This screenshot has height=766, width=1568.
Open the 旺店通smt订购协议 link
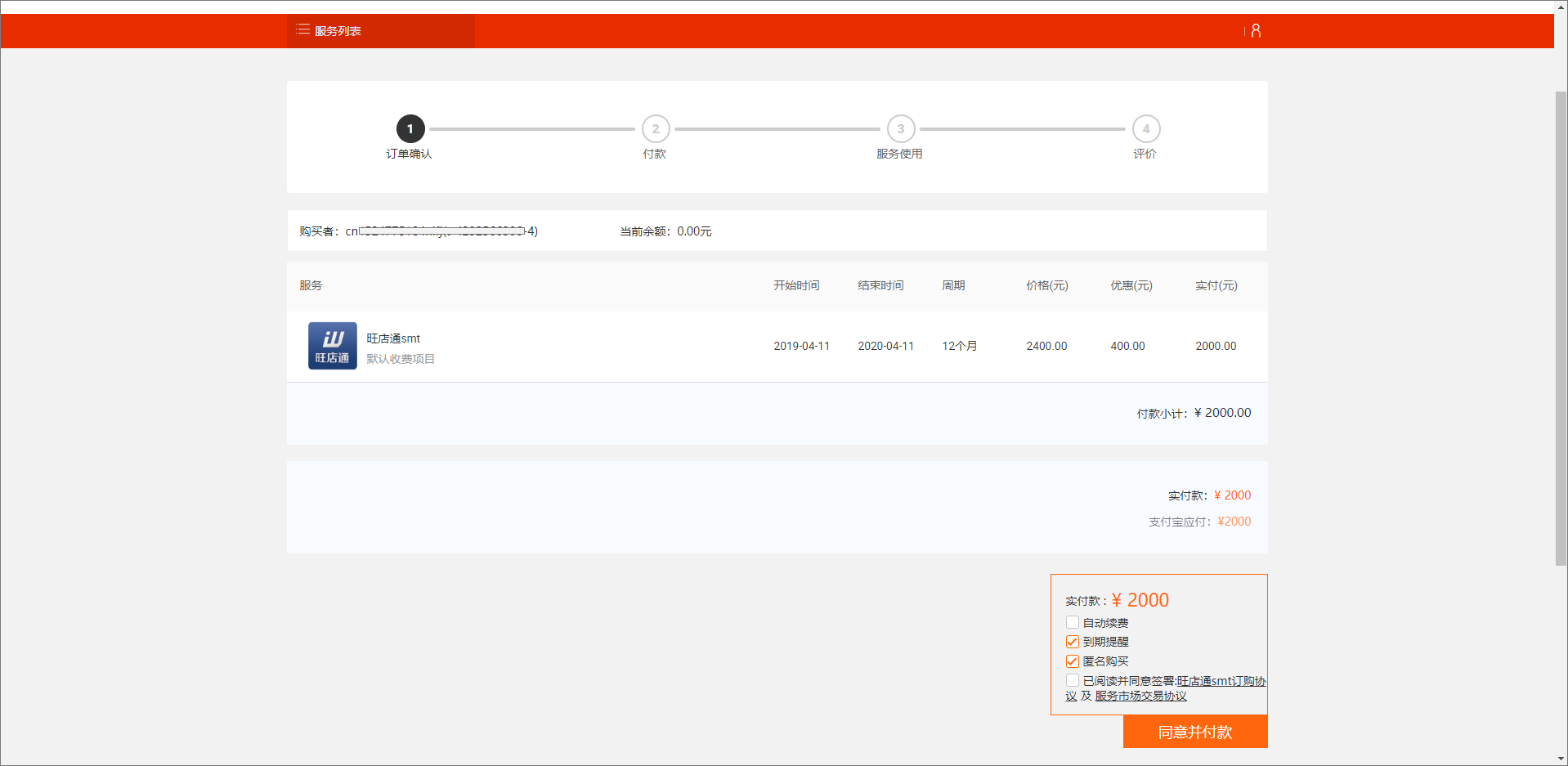[1221, 681]
